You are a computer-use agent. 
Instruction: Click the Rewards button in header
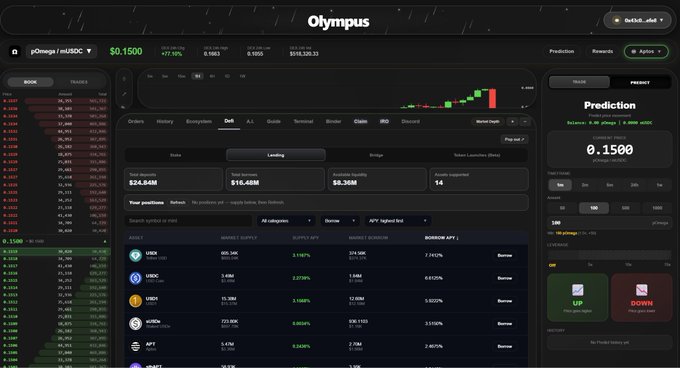(602, 52)
